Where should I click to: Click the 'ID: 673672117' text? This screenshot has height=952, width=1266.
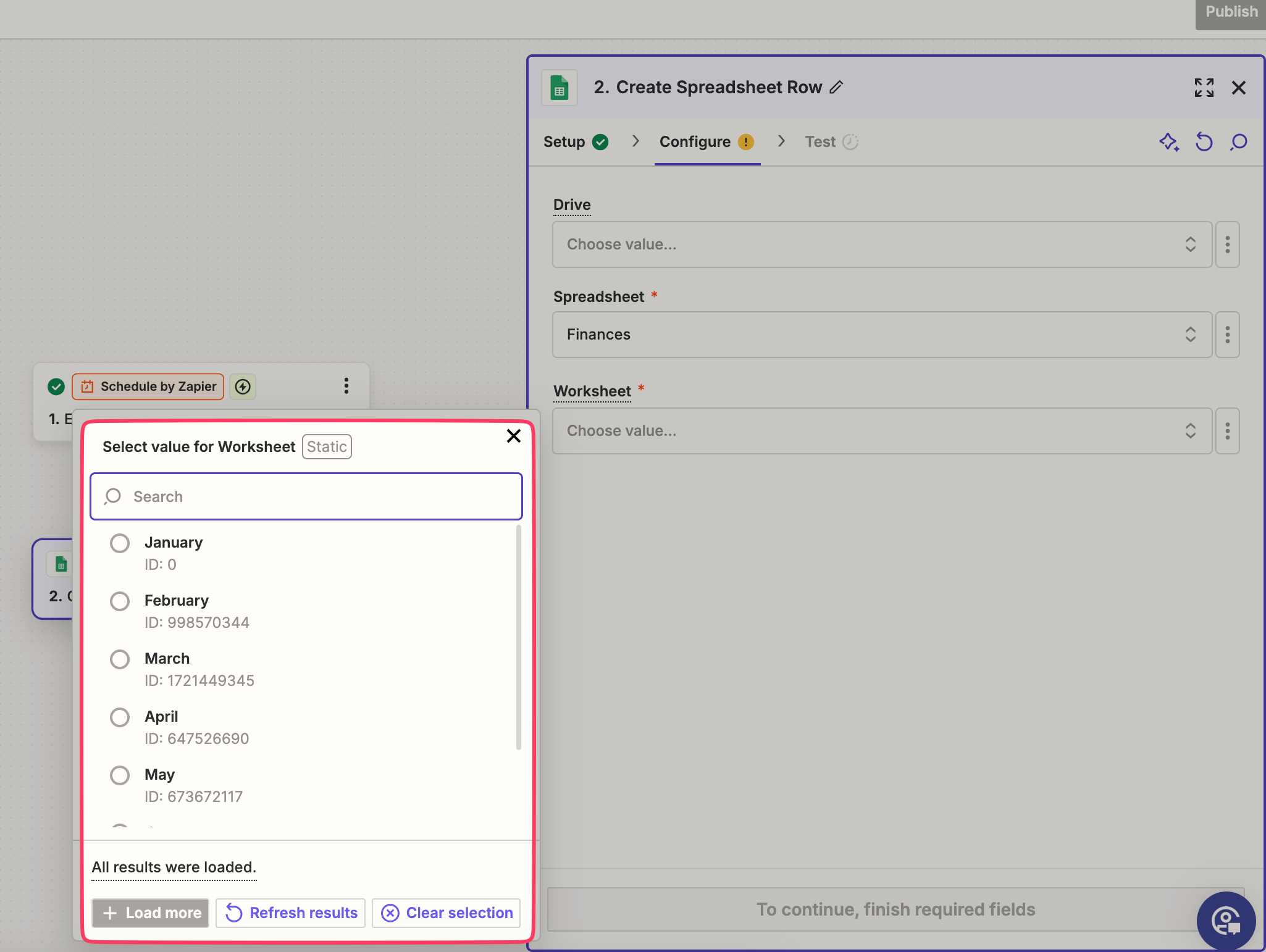click(x=194, y=796)
